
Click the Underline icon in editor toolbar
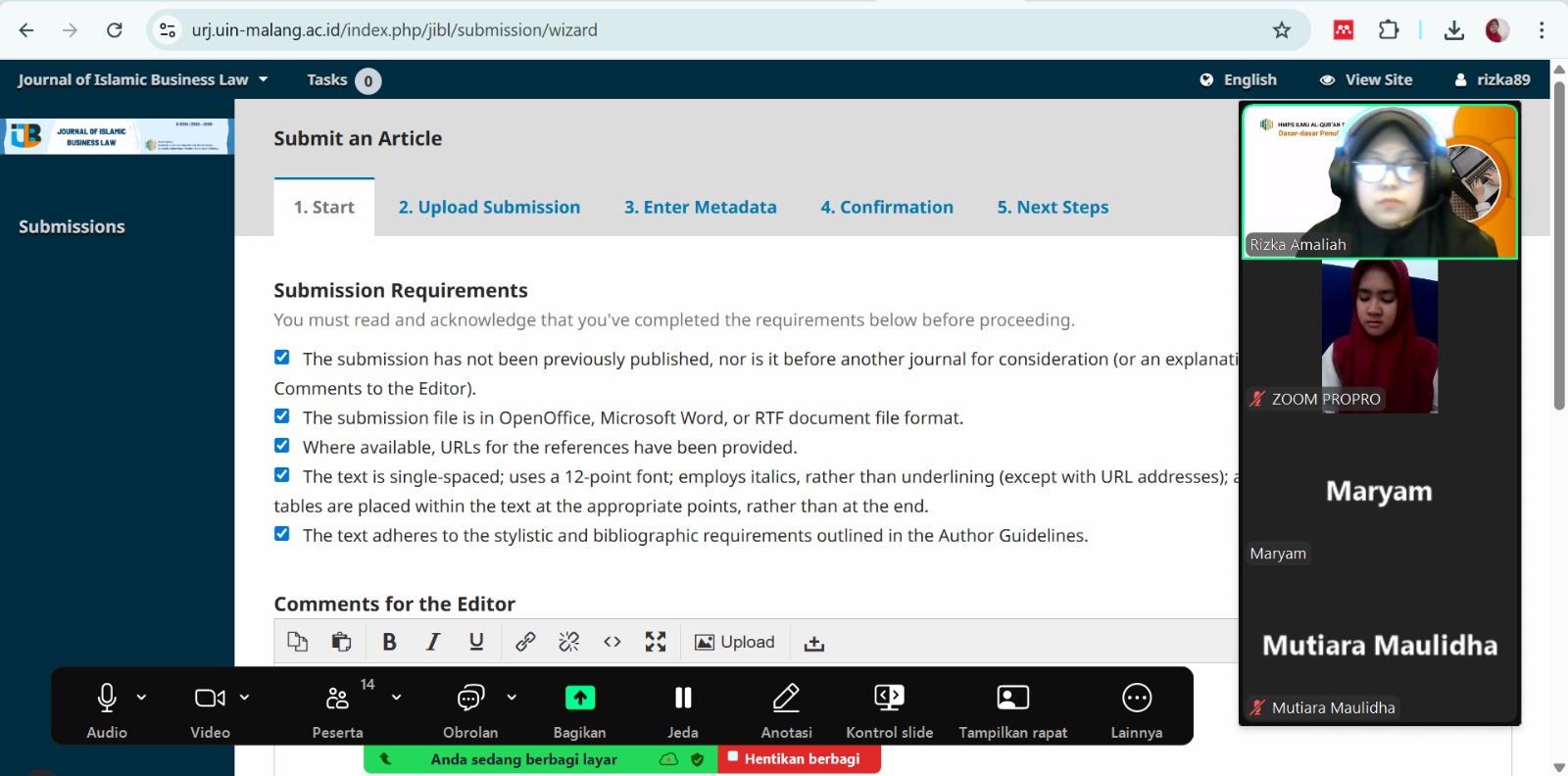[x=476, y=642]
